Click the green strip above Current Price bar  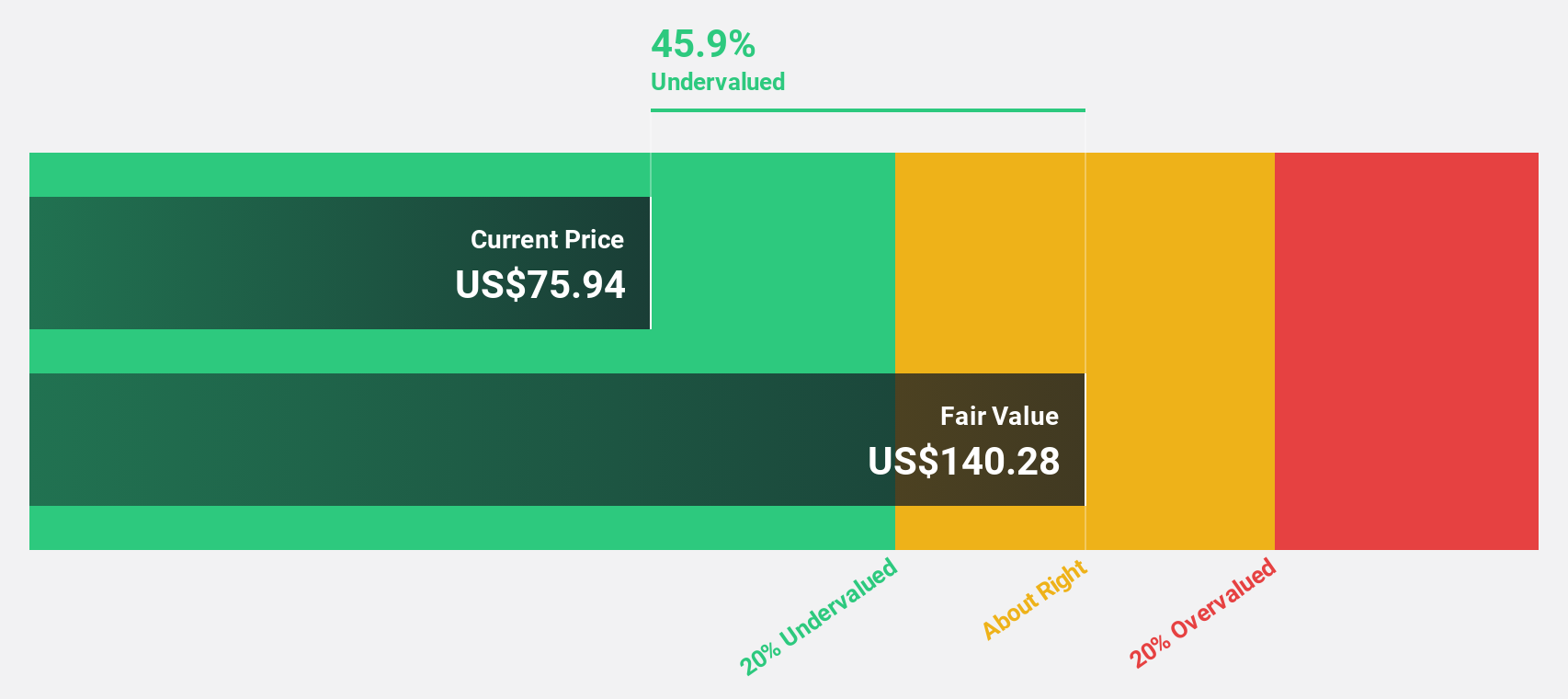[x=340, y=175]
